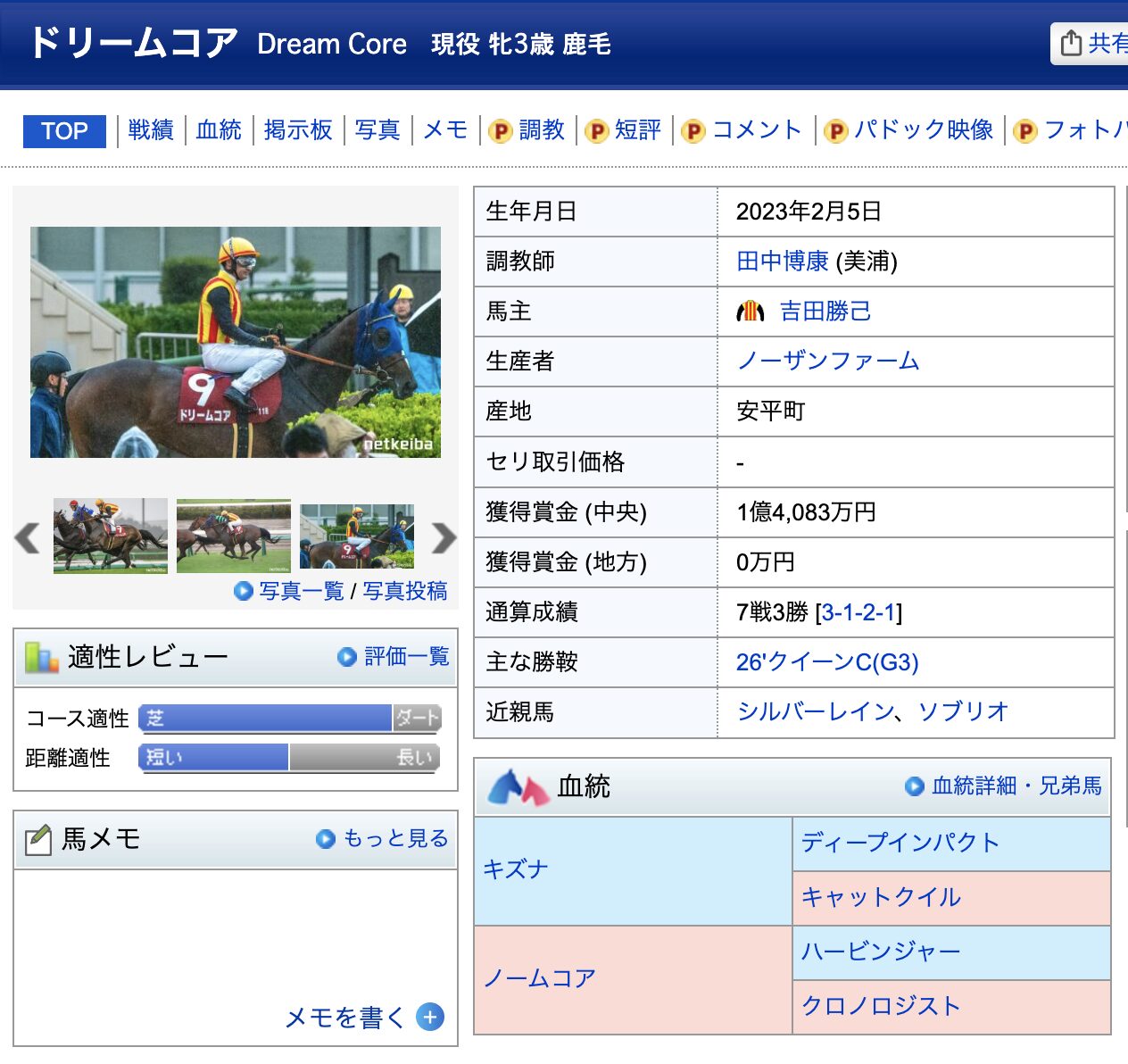This screenshot has width=1128, height=1064.
Task: Click the plus icon beside メモを書く
Action: point(430,1017)
